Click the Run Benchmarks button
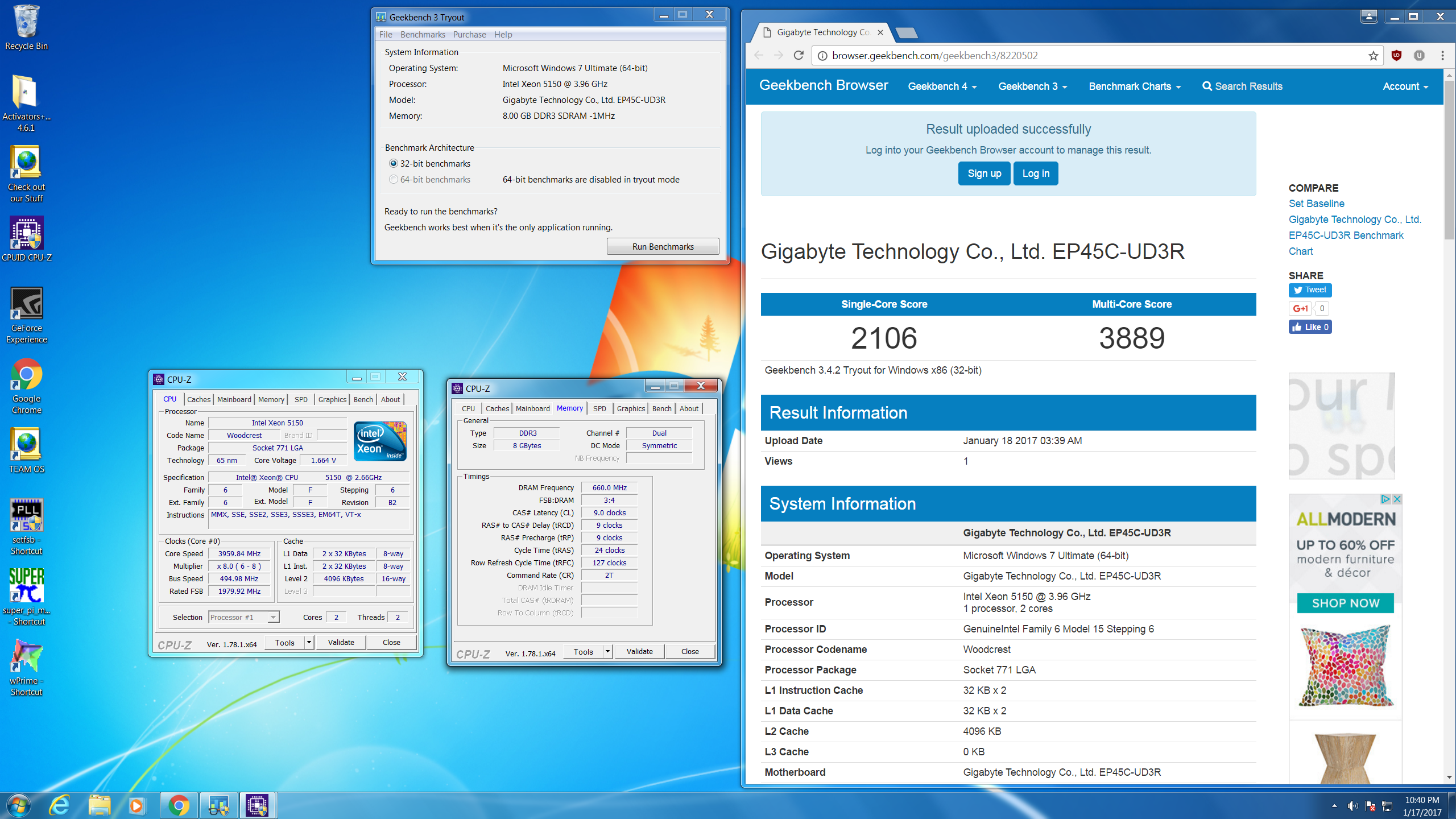The width and height of the screenshot is (1456, 819). 663,246
